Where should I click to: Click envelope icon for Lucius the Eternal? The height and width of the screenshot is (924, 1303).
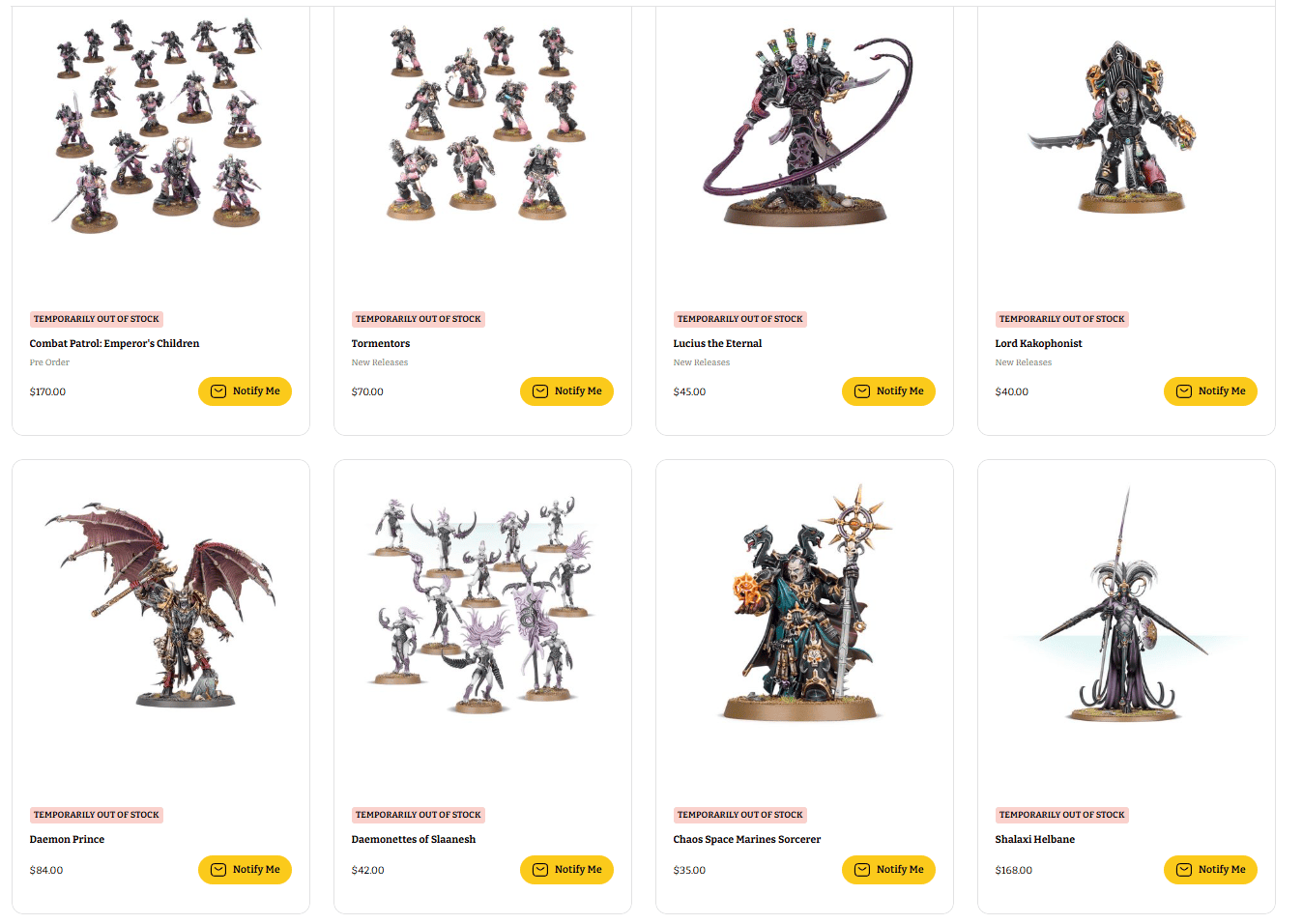click(862, 391)
